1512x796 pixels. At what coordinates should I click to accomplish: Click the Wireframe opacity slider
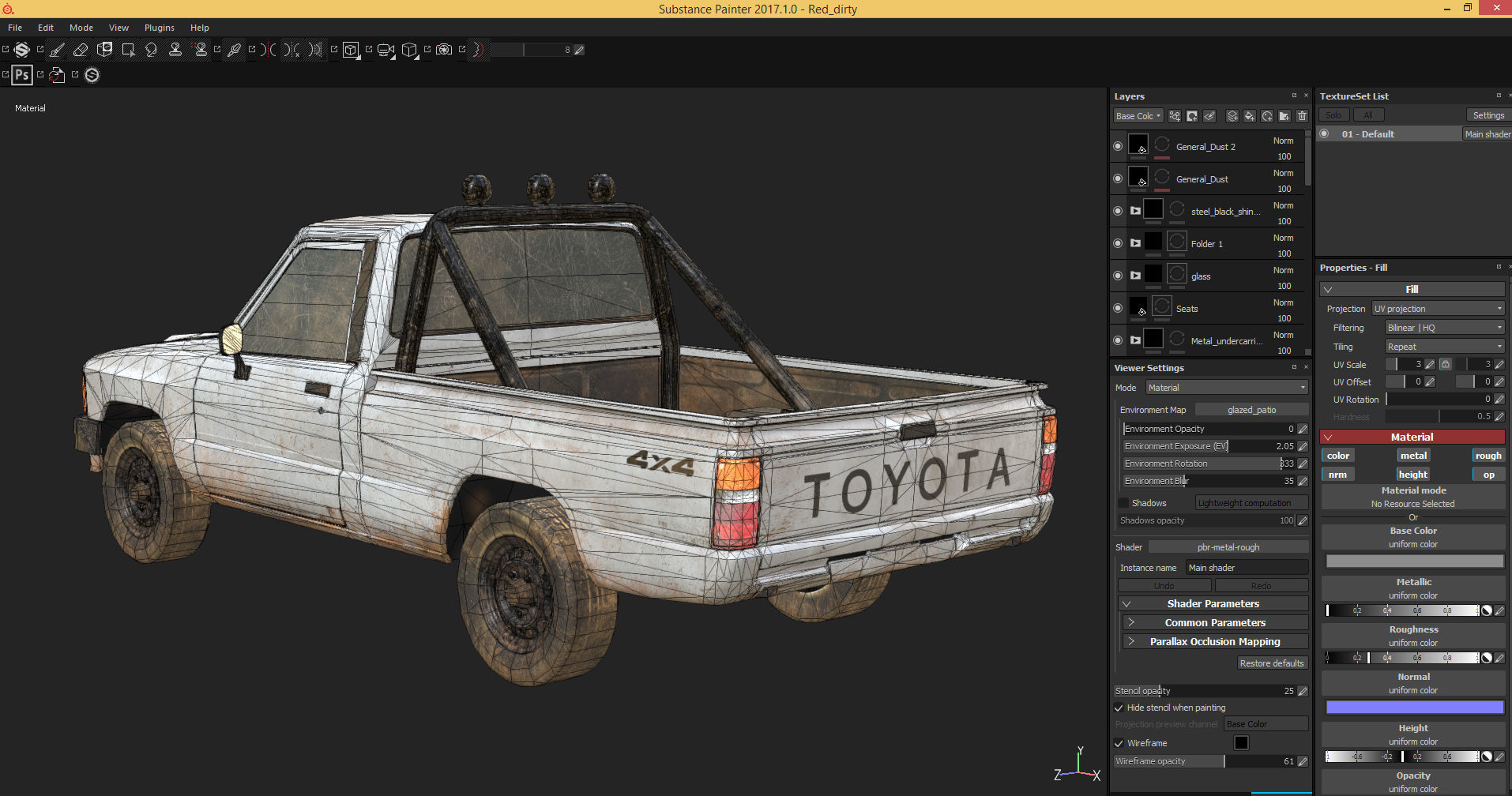click(1204, 761)
